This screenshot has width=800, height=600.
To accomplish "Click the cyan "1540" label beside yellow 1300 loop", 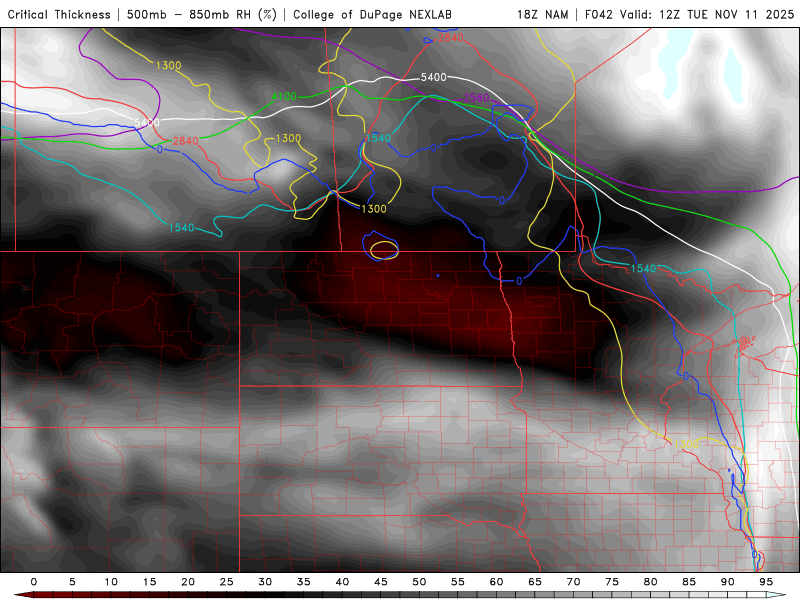I will point(378,138).
